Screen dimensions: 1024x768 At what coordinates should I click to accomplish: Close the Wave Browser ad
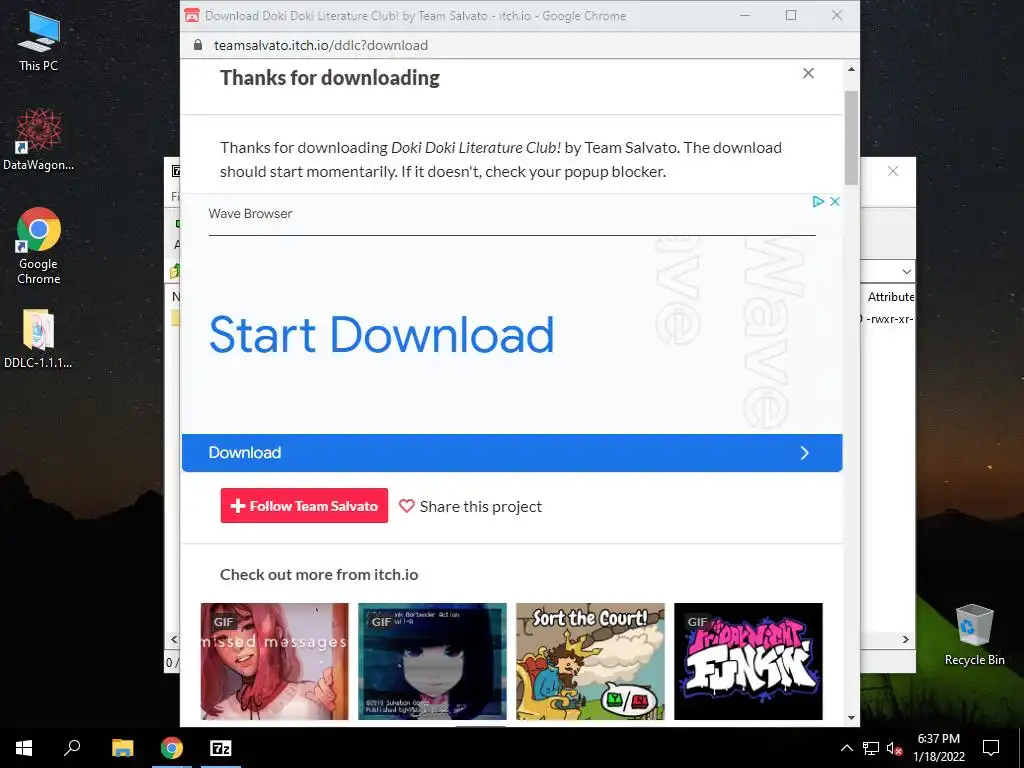click(835, 201)
